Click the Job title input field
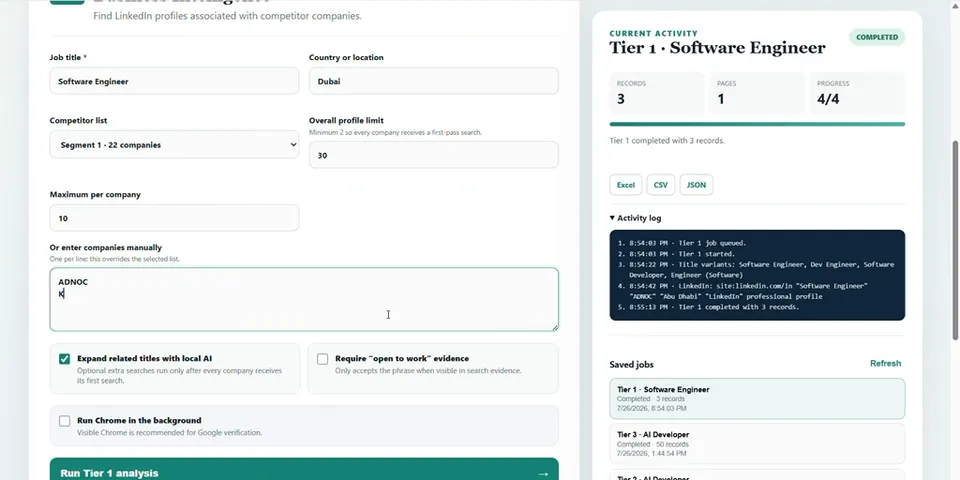The width and height of the screenshot is (960, 480). (174, 81)
